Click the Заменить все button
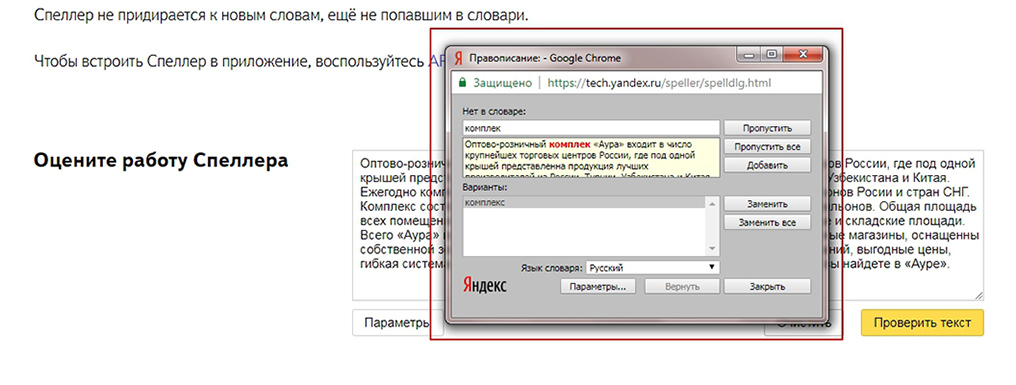Viewport: 1016px width, 385px height. (767, 223)
